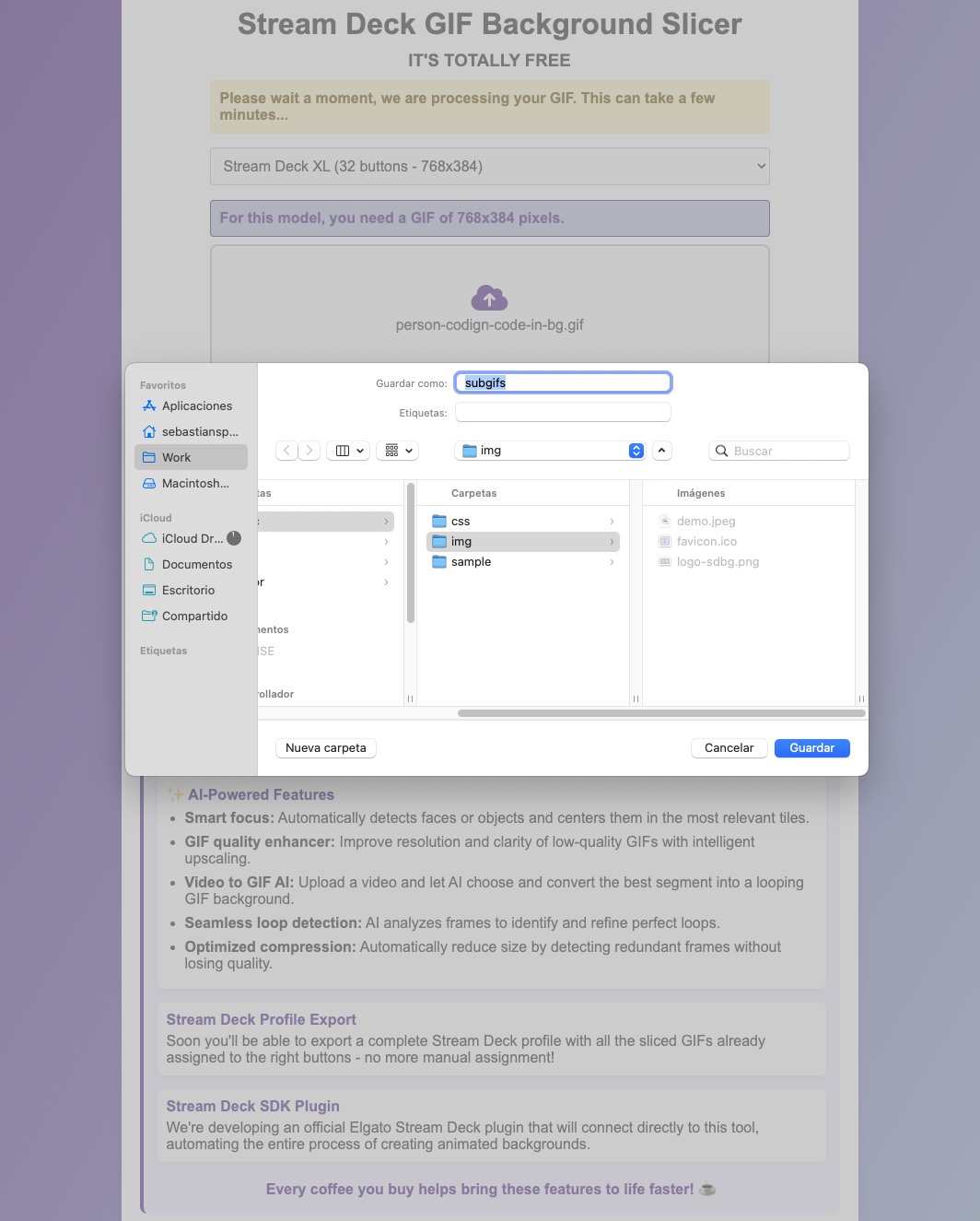
Task: Click the Carpetas column header
Action: tap(474, 494)
